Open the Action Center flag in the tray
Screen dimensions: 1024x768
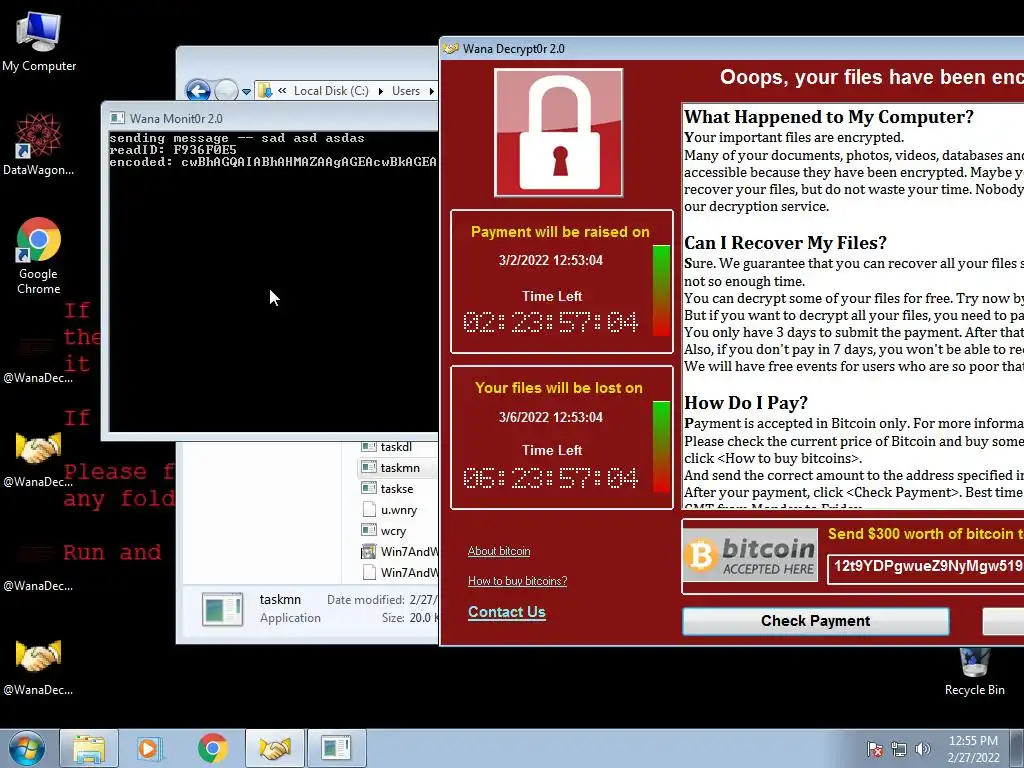(874, 749)
